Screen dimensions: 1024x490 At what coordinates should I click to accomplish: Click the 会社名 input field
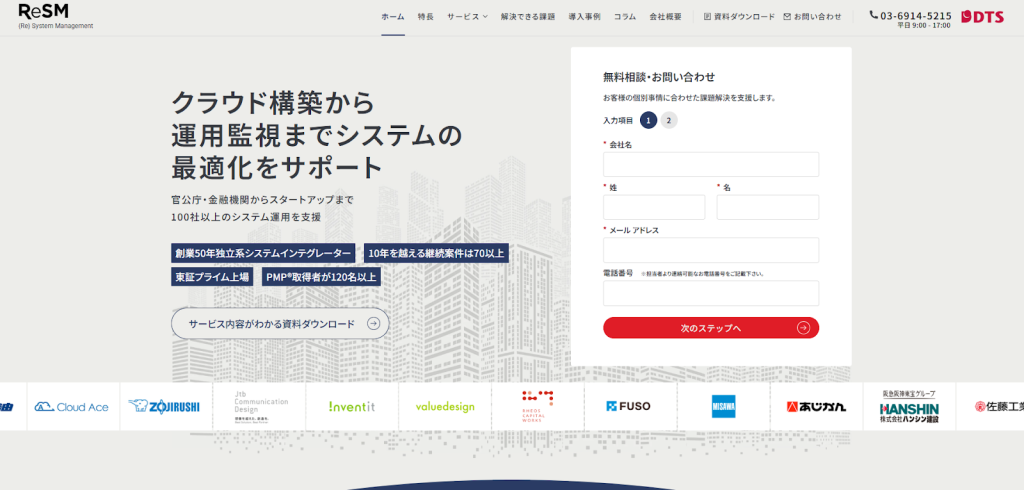711,165
